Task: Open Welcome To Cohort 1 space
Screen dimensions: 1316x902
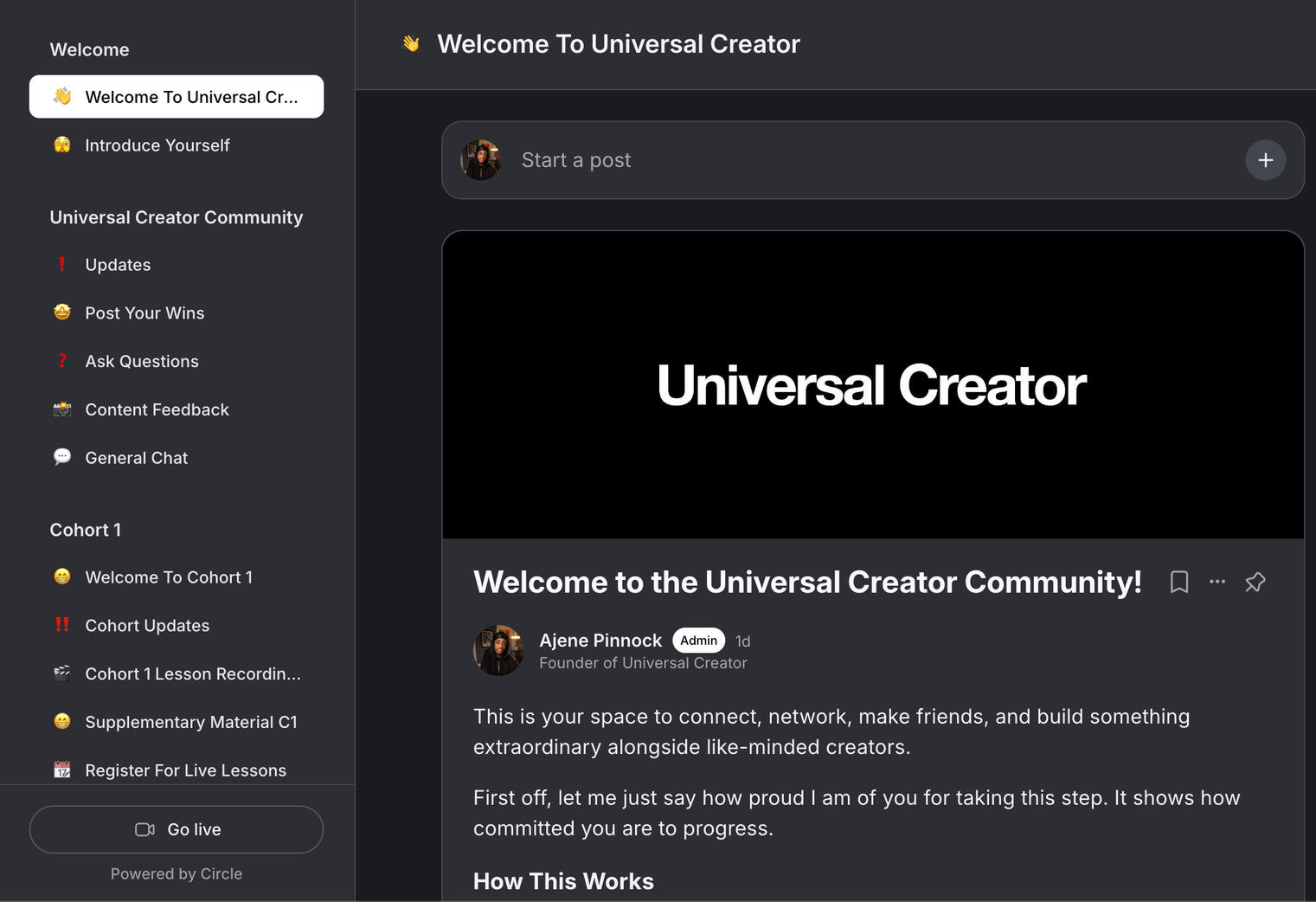Action: click(169, 577)
